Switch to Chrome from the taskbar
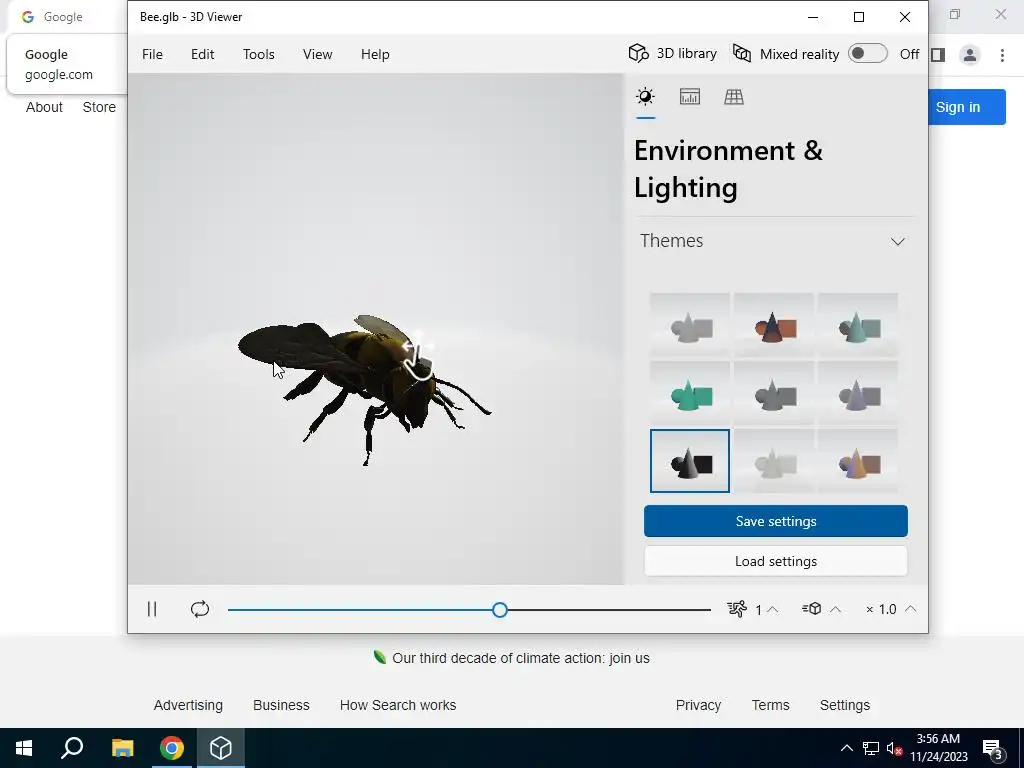Screen dimensions: 1024x768 point(172,748)
